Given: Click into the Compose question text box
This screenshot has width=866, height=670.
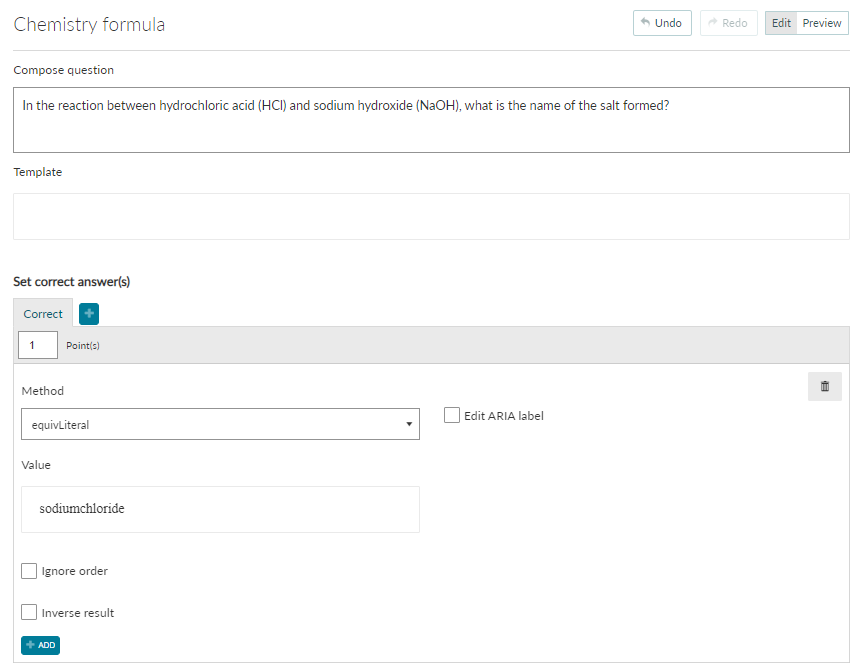Looking at the screenshot, I should pos(431,120).
